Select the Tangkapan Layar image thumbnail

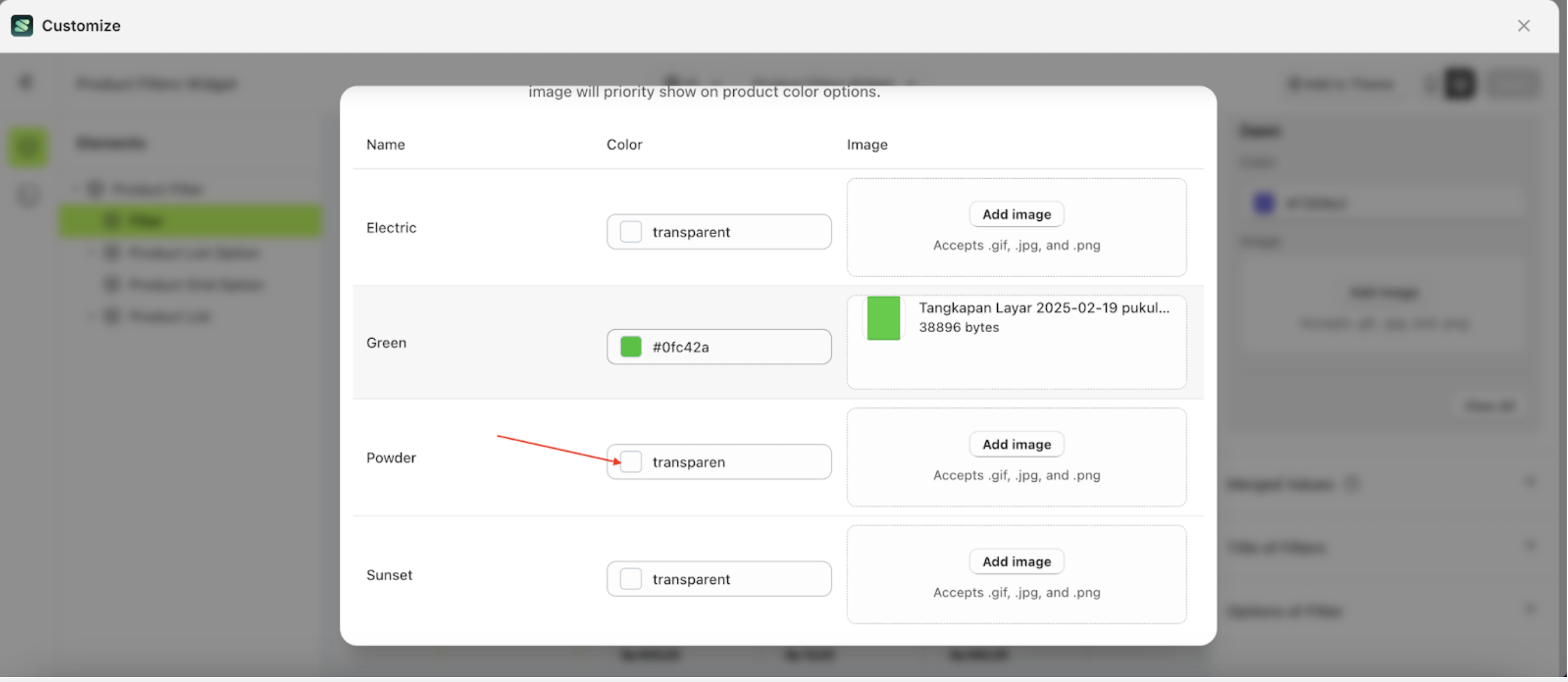(883, 318)
